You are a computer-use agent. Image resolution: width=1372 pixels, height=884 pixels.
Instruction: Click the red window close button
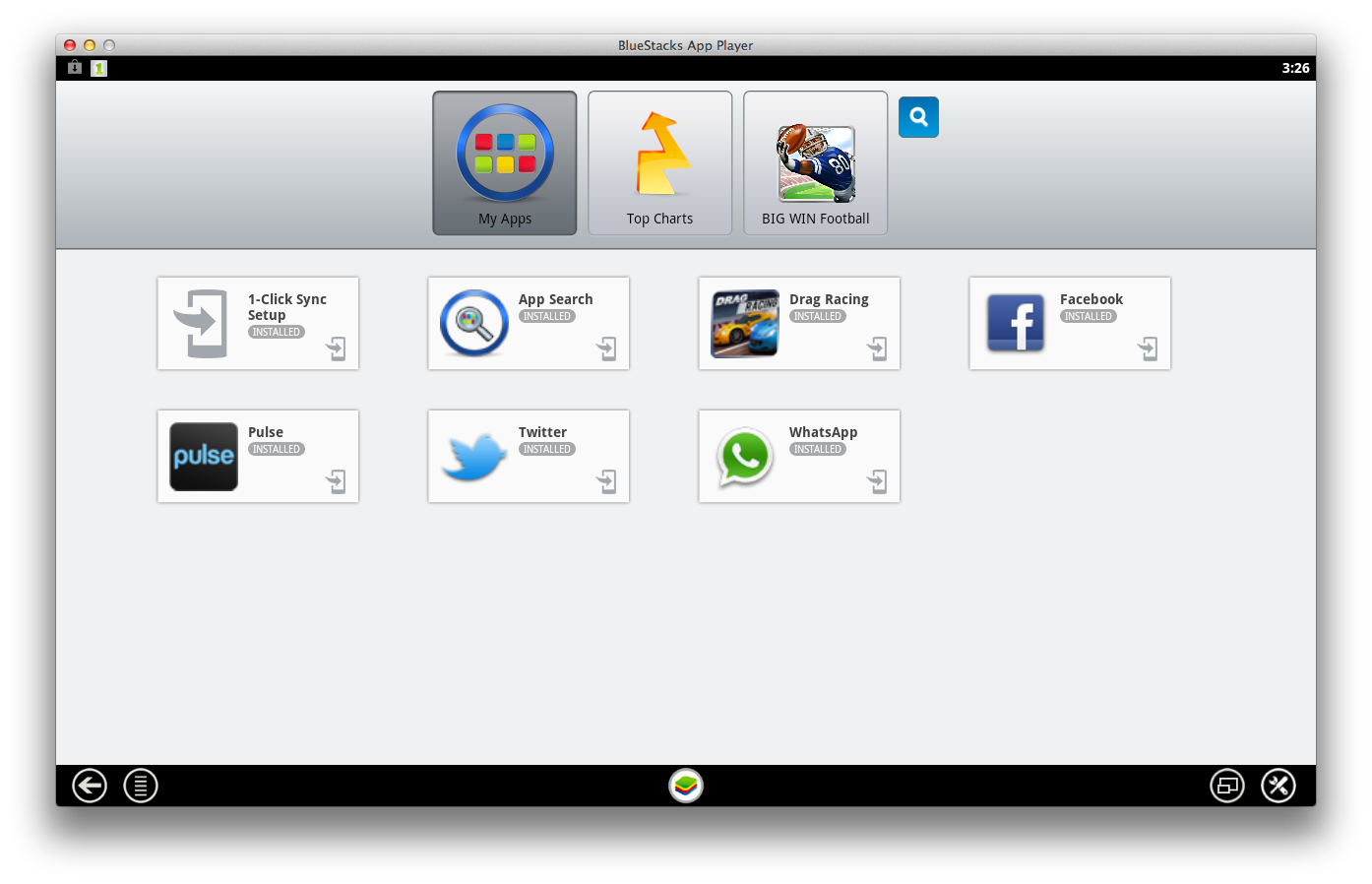tap(70, 45)
